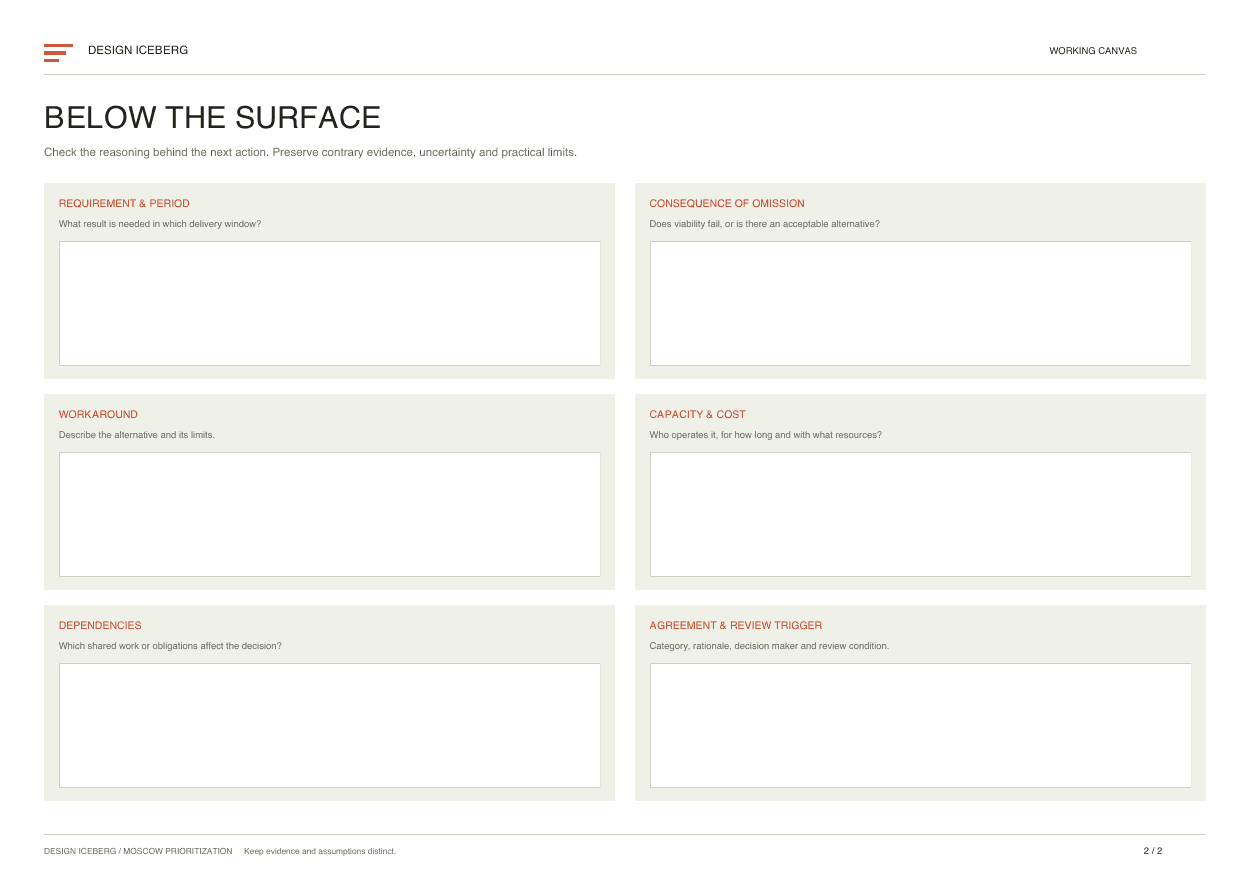Select the 'AGREEMENT & REVIEW TRIGGER' section heading

736,625
